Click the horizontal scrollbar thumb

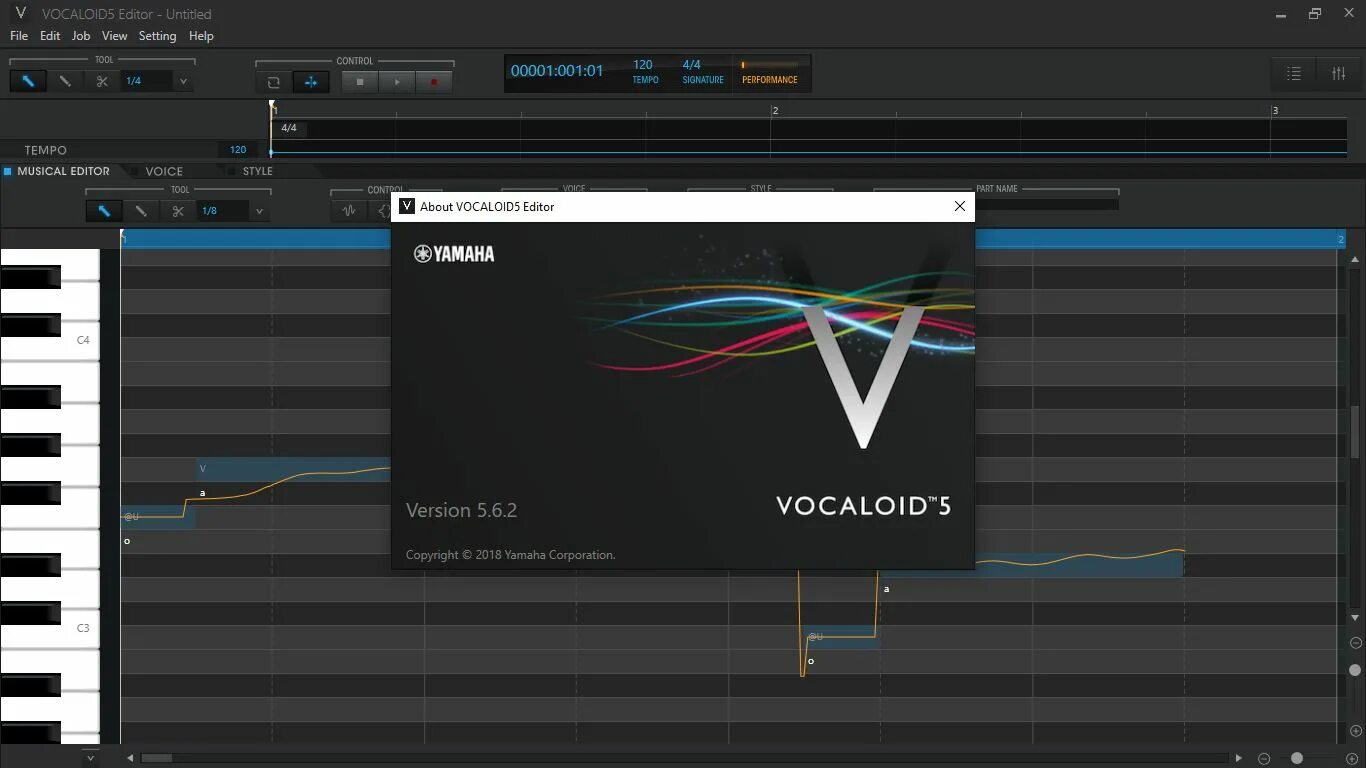[x=157, y=758]
